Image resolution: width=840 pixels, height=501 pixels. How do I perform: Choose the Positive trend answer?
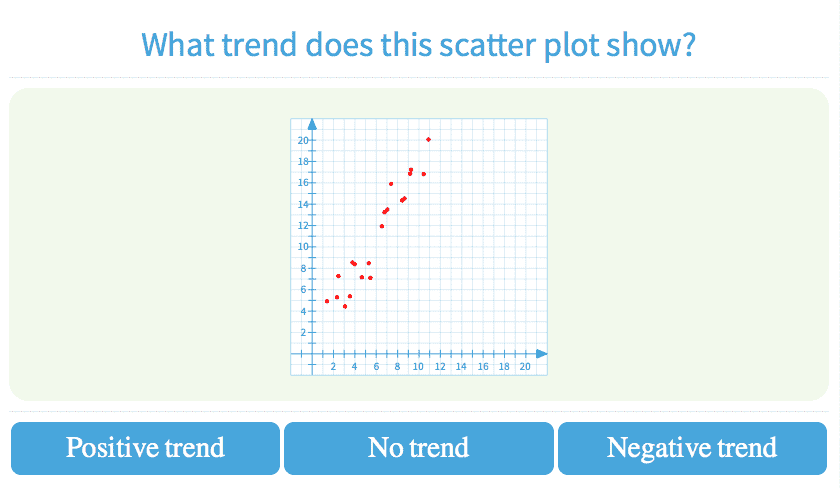(x=145, y=448)
